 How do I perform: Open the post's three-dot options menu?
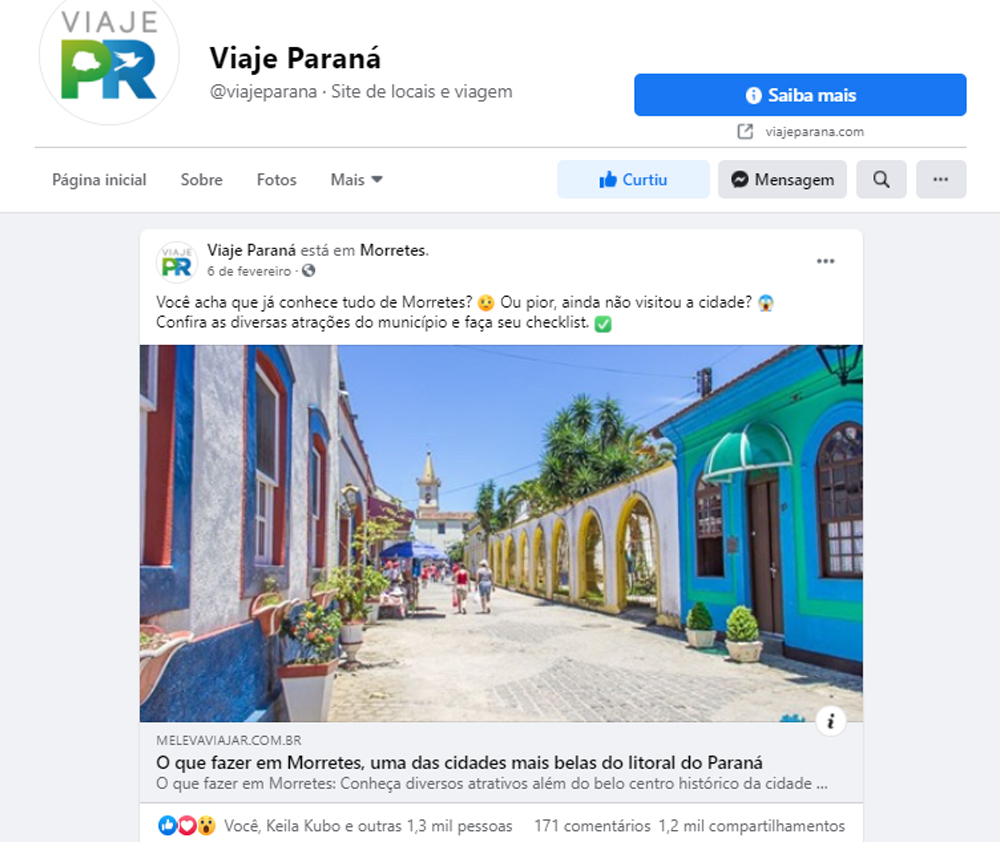pyautogui.click(x=825, y=261)
